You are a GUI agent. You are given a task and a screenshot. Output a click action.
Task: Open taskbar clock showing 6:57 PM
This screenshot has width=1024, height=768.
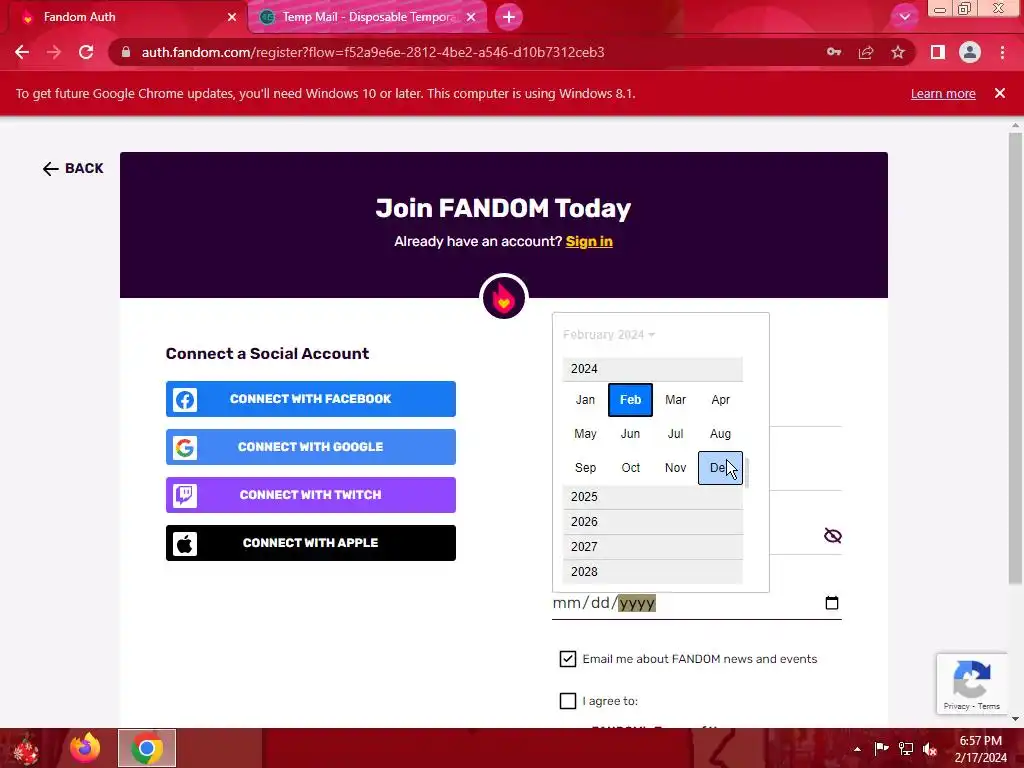tap(980, 749)
